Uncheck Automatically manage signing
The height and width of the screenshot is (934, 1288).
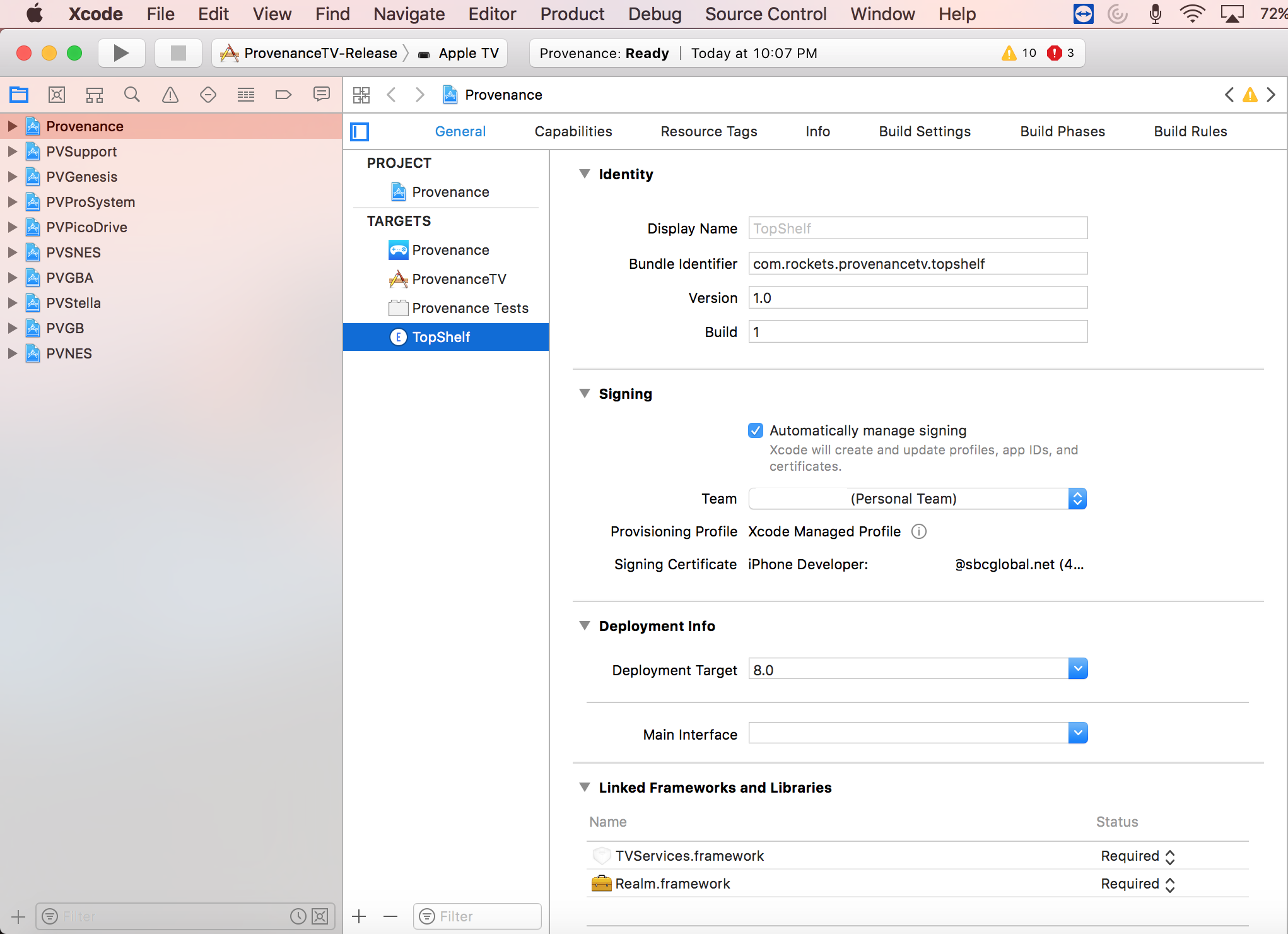[756, 430]
